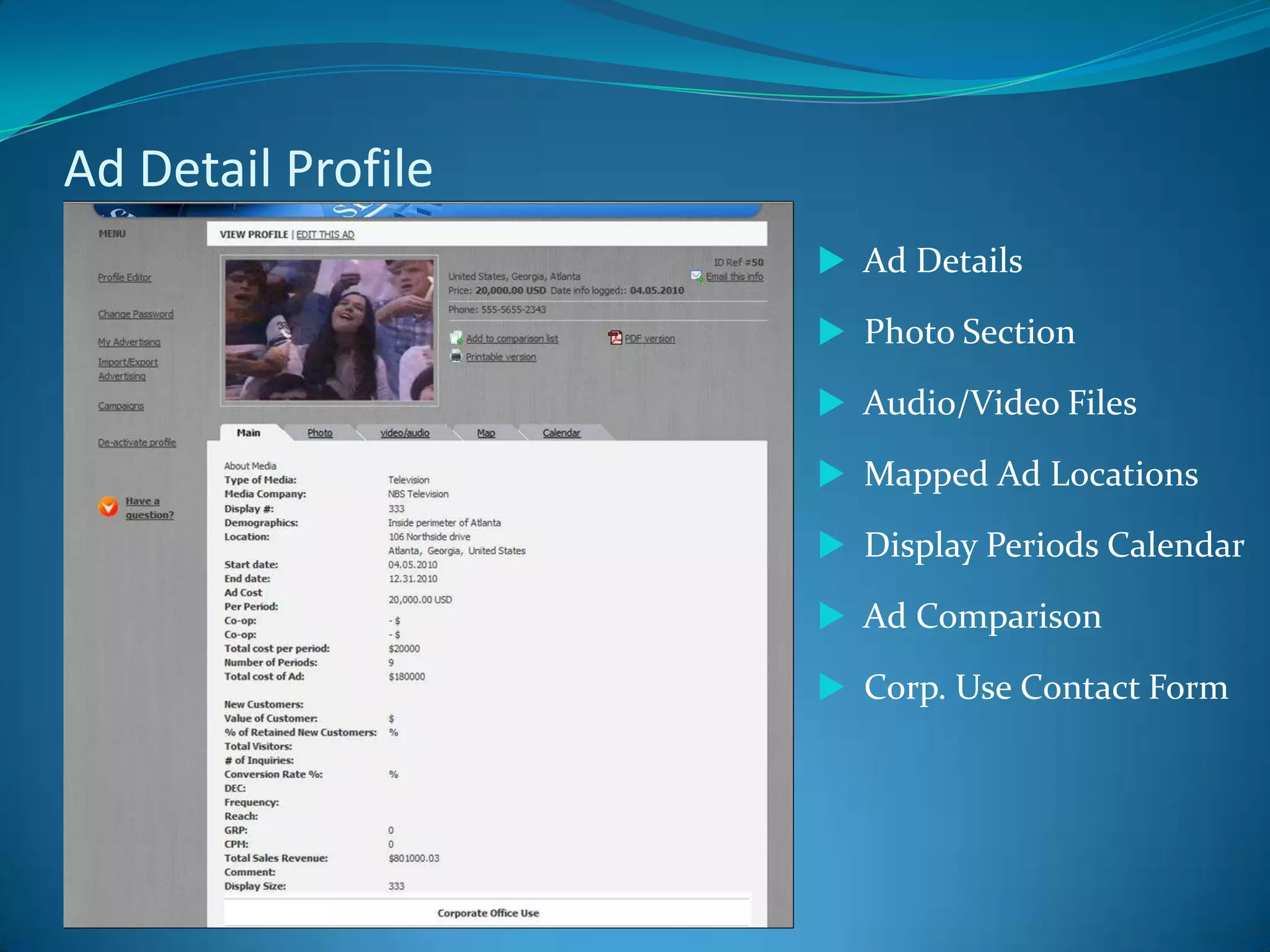Click the Corporate Office Use bar
The height and width of the screenshot is (952, 1270).
[488, 913]
